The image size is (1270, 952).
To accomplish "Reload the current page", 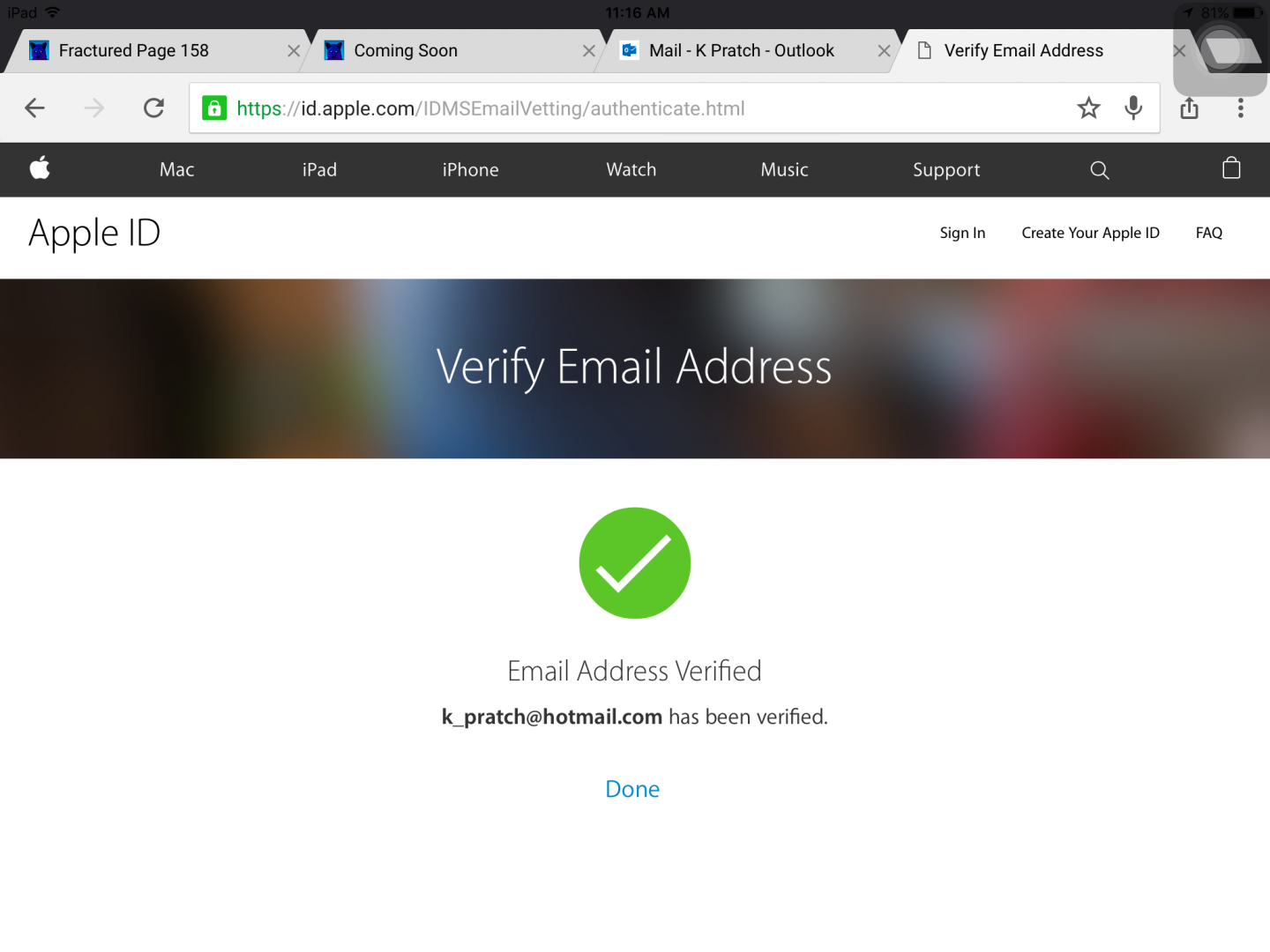I will coord(153,108).
